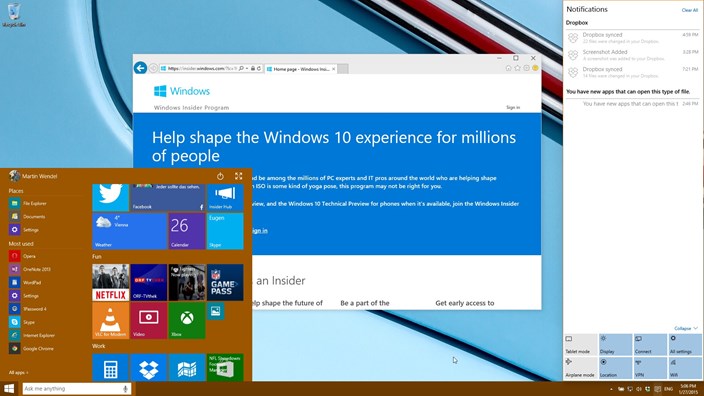The image size is (704, 396).
Task: Click the Ask me anything search box
Action: tap(77, 389)
